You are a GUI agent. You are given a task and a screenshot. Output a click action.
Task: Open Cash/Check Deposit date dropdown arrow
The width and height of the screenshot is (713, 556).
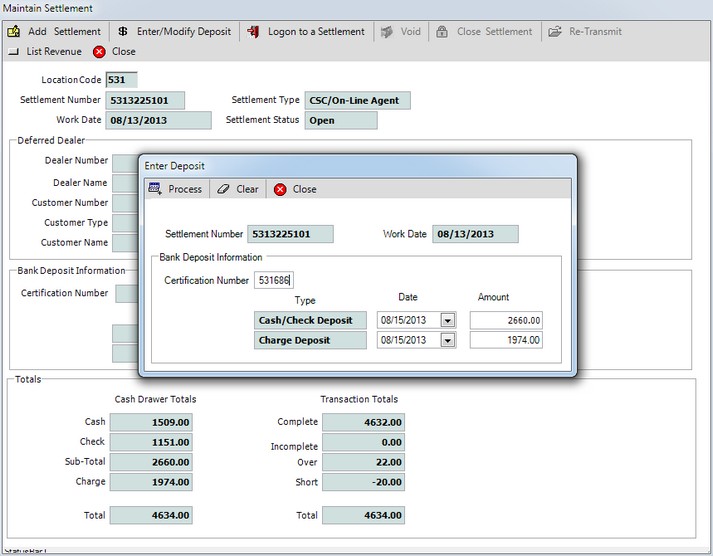click(x=447, y=321)
